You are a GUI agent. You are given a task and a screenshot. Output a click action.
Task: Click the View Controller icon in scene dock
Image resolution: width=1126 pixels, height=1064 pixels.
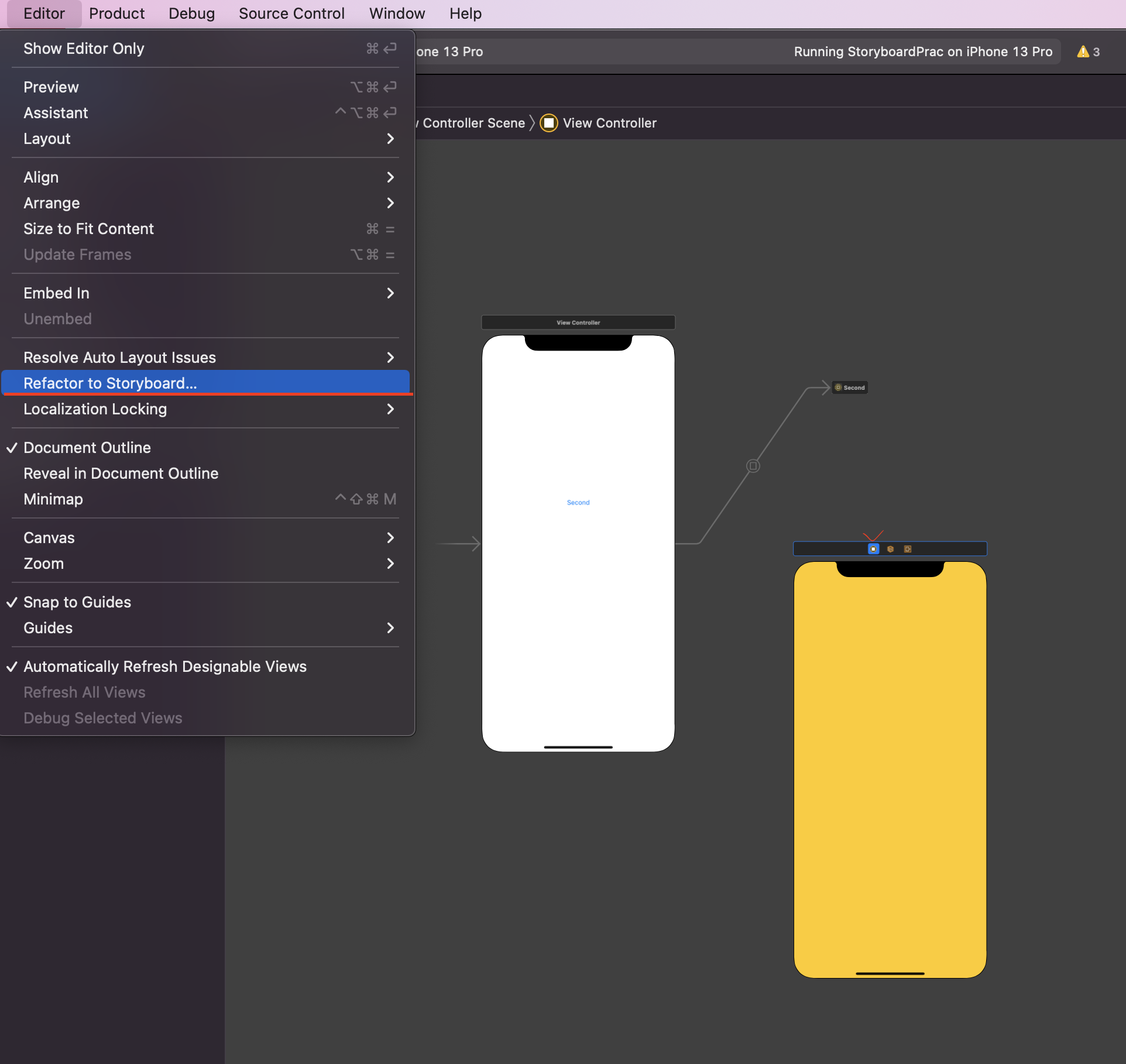pos(873,549)
